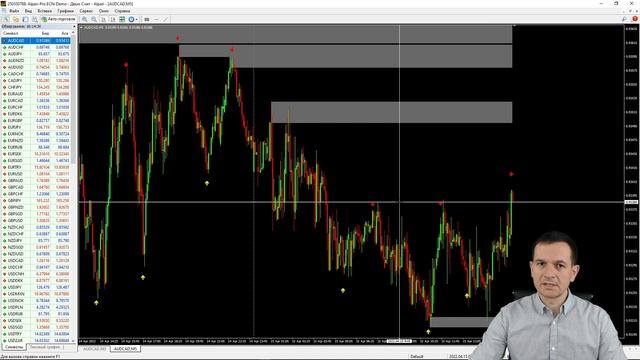Image resolution: width=640 pixels, height=360 pixels.
Task: Open the Справка menu
Action: 122,11
